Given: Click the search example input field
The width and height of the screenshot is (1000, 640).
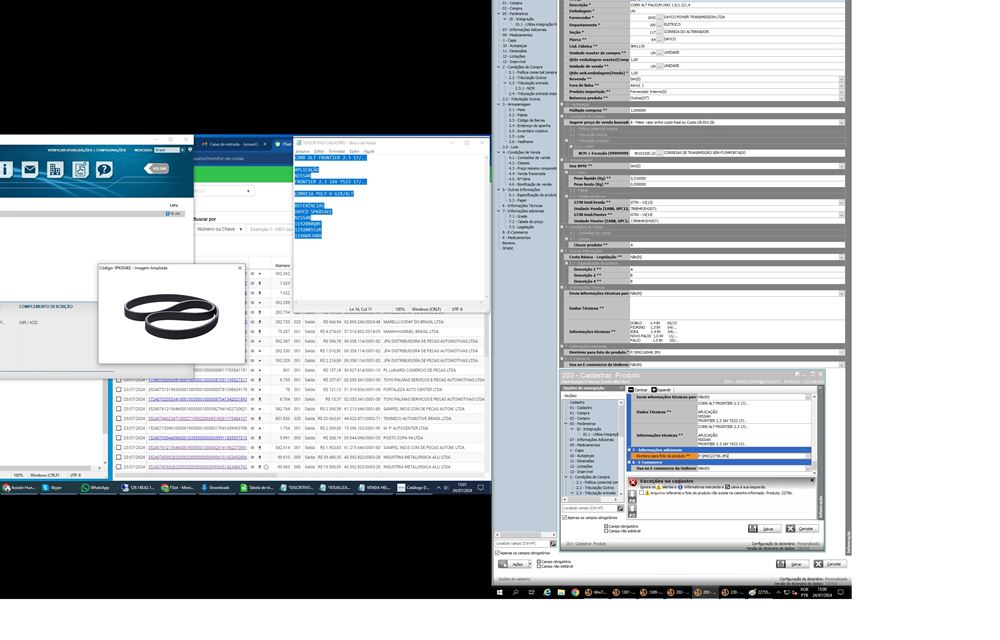Looking at the screenshot, I should 270,229.
